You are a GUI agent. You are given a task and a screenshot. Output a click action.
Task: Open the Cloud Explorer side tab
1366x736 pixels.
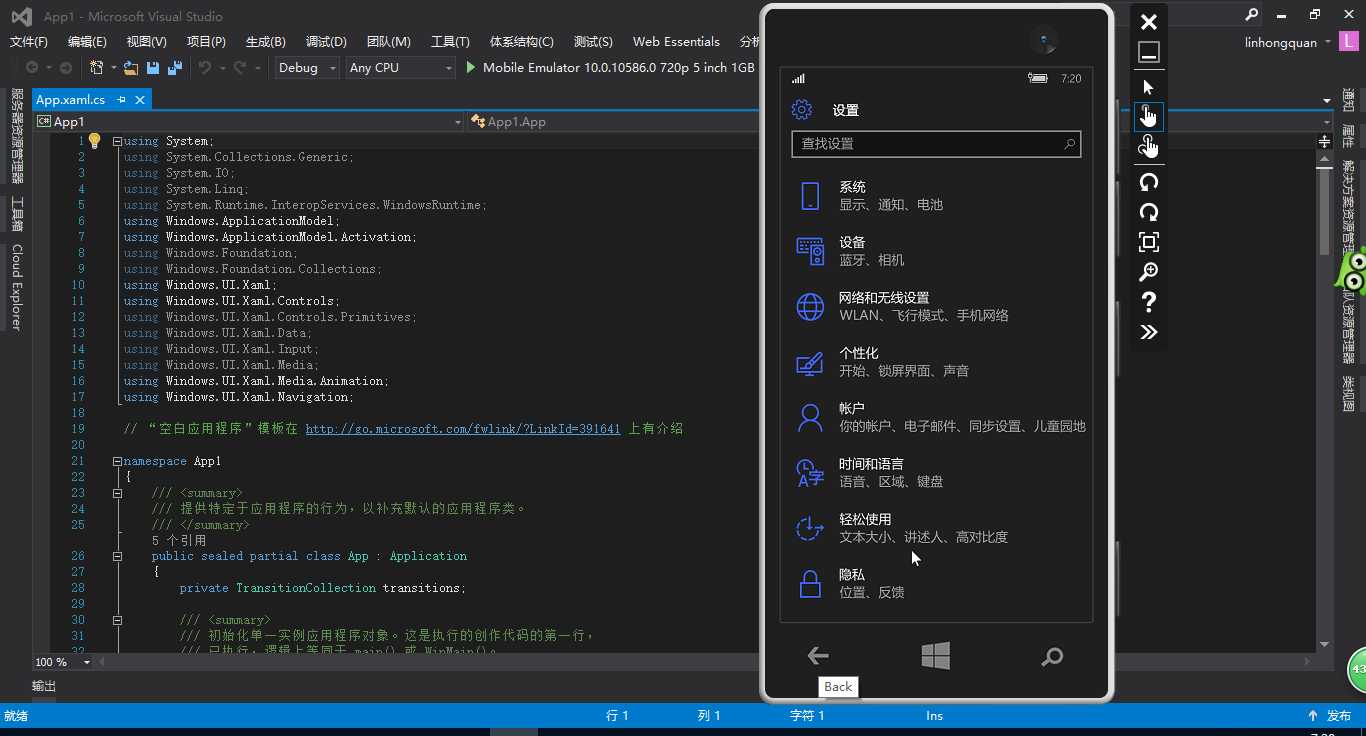pyautogui.click(x=16, y=287)
